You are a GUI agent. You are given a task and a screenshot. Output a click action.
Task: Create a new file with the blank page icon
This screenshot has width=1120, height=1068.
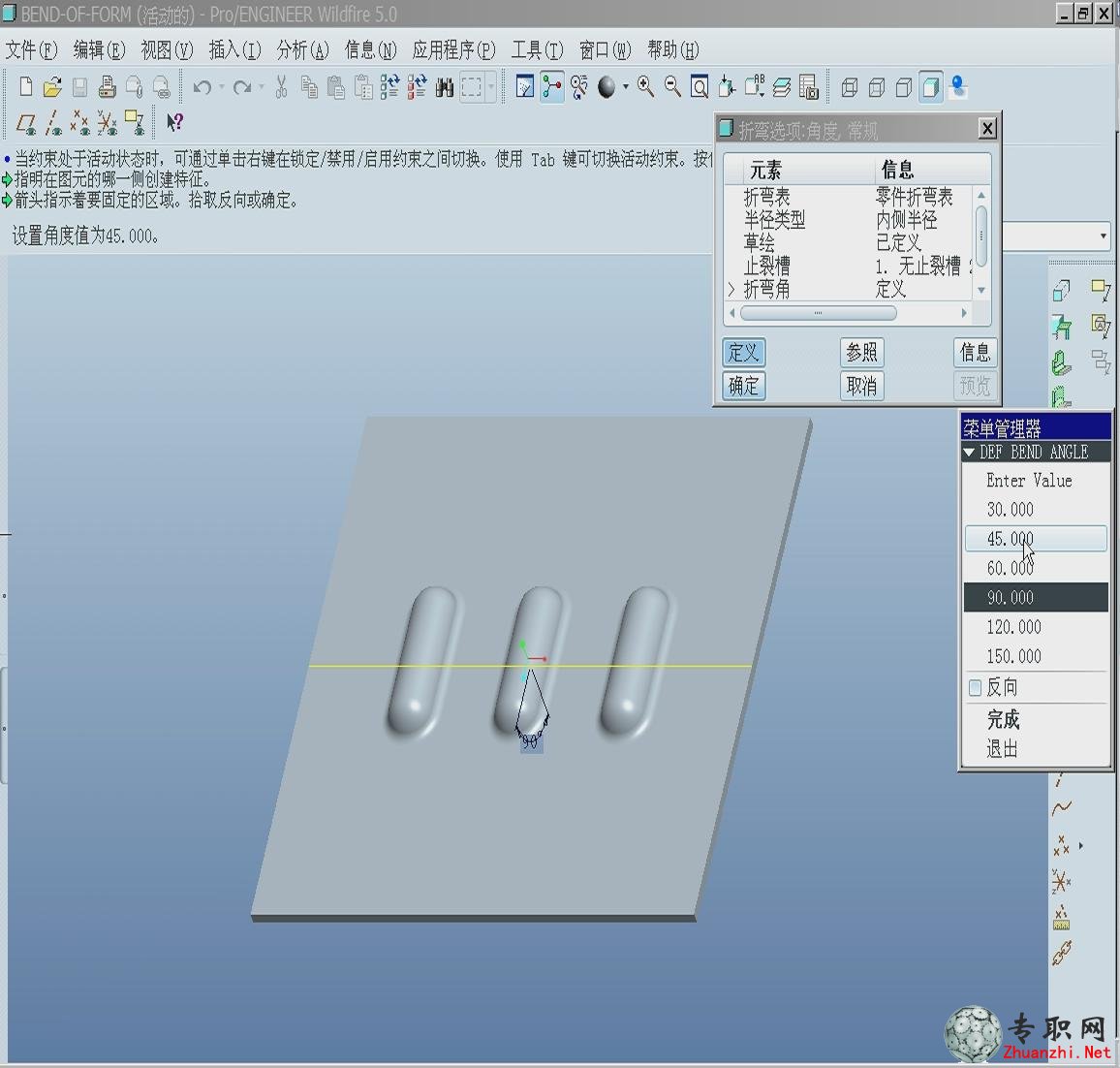[x=26, y=87]
